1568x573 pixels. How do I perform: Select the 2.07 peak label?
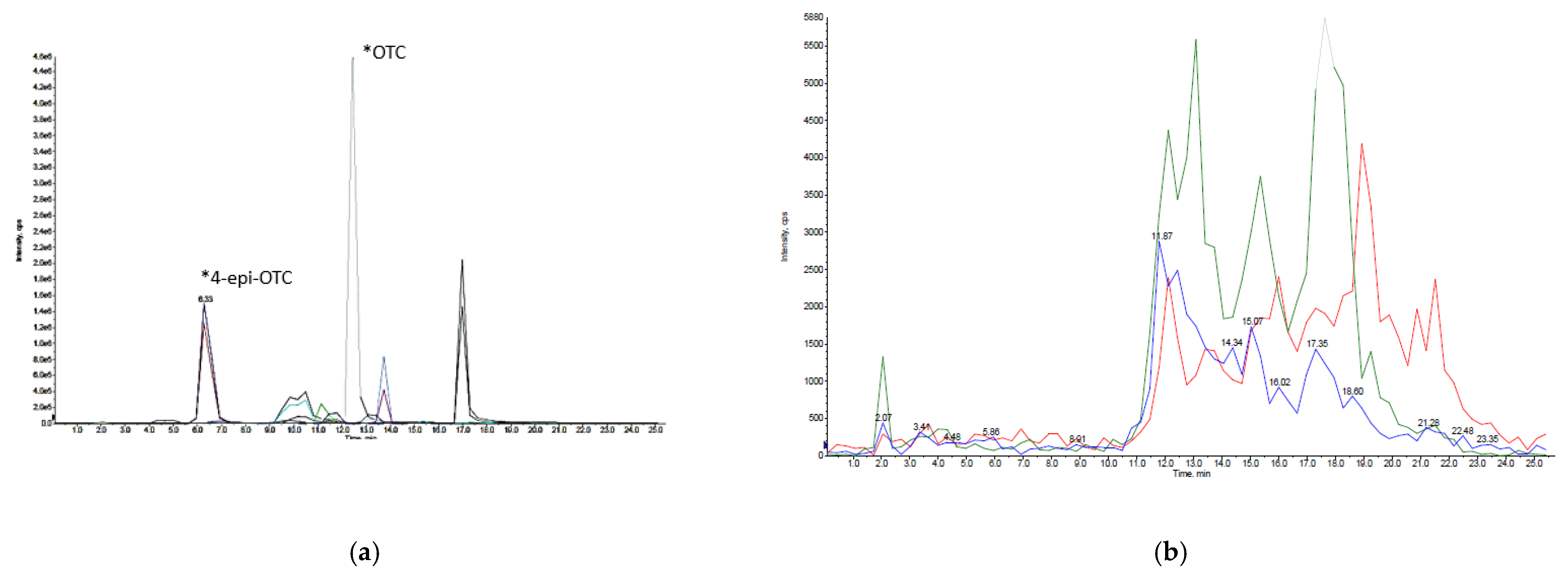[883, 418]
